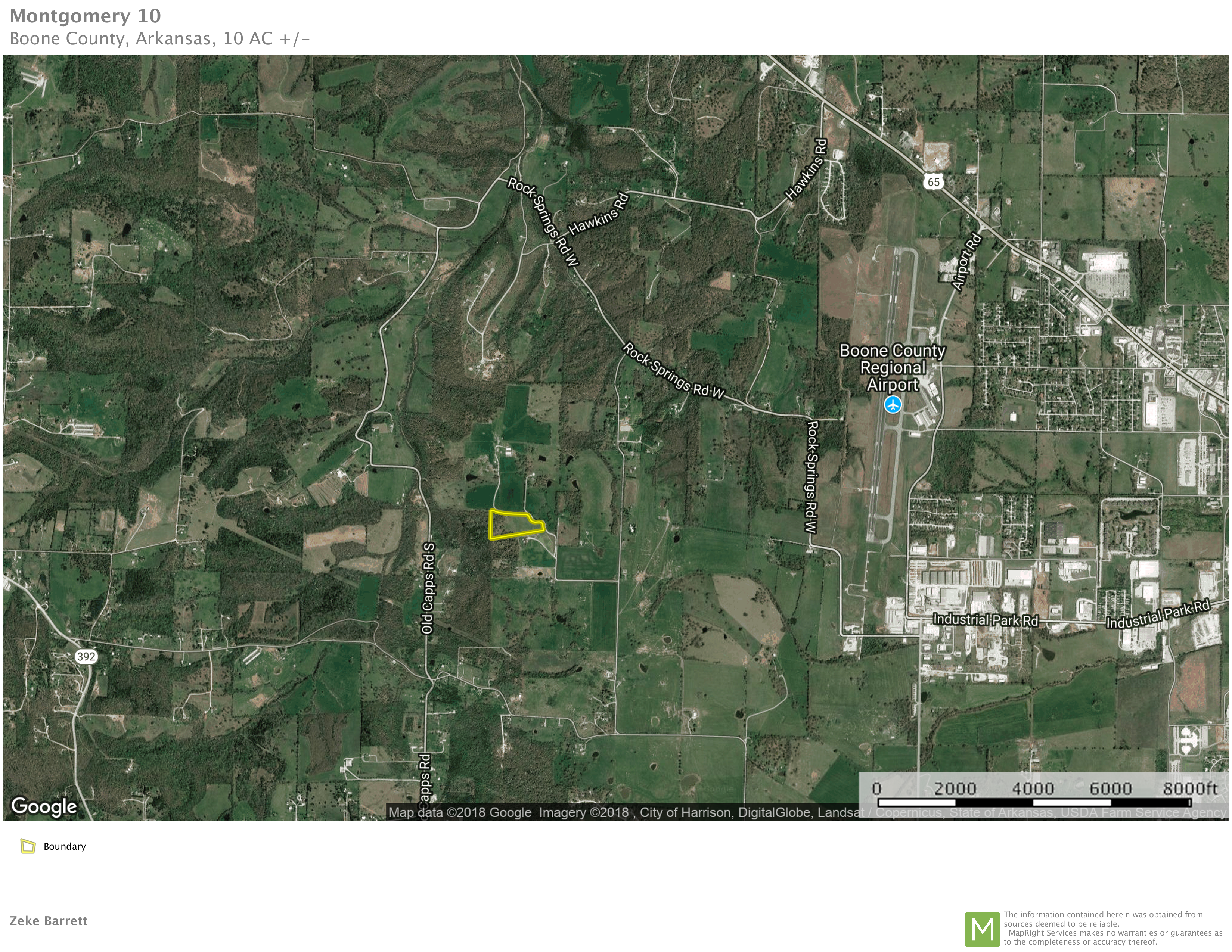Click the Boone County Regional Airport plane icon

coord(893,404)
